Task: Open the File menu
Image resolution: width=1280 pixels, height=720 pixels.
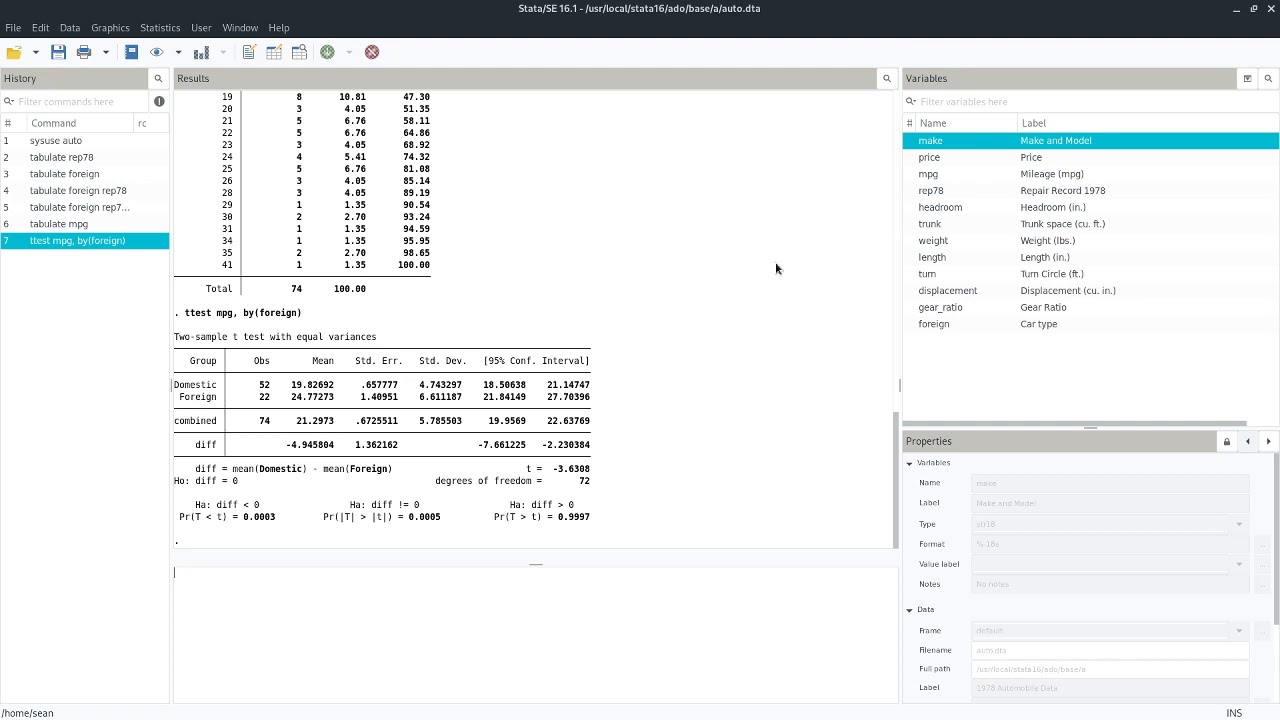Action: pyautogui.click(x=13, y=27)
